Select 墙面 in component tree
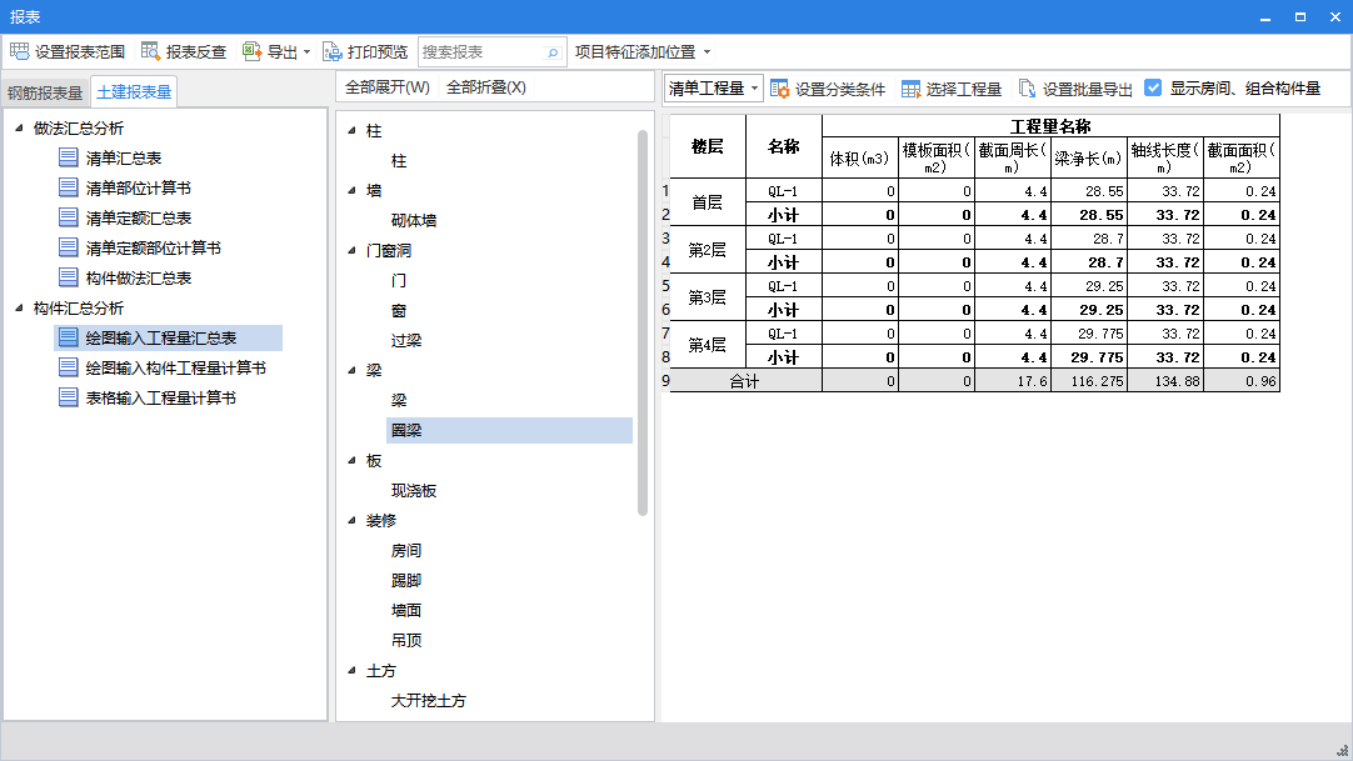This screenshot has height=761, width=1353. [x=406, y=610]
